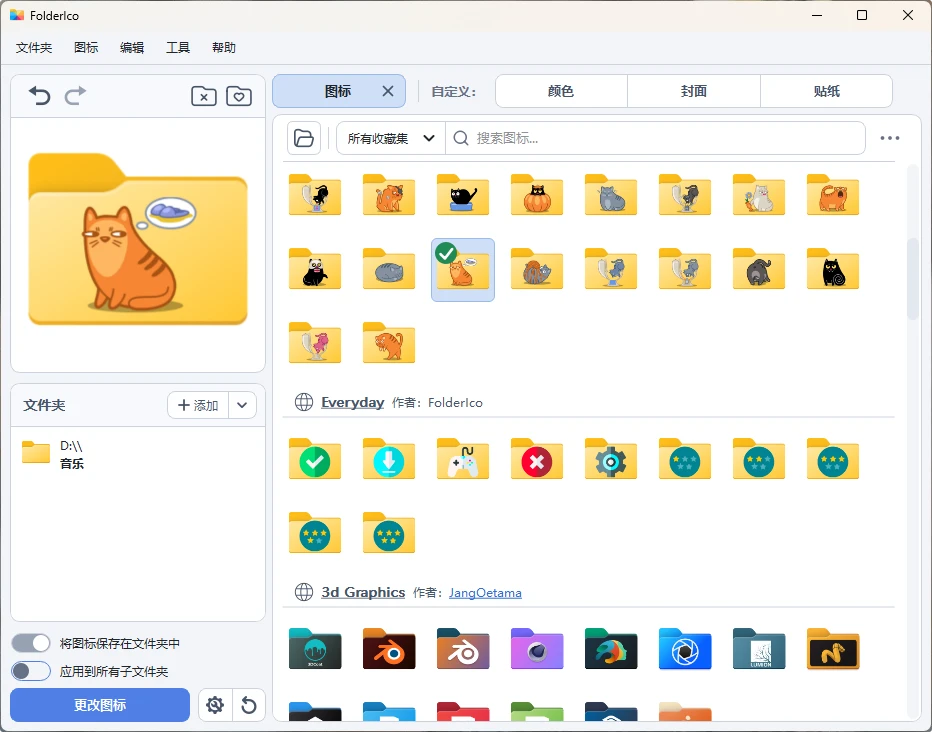Select the Lumion folder icon
This screenshot has height=732, width=932.
(758, 649)
